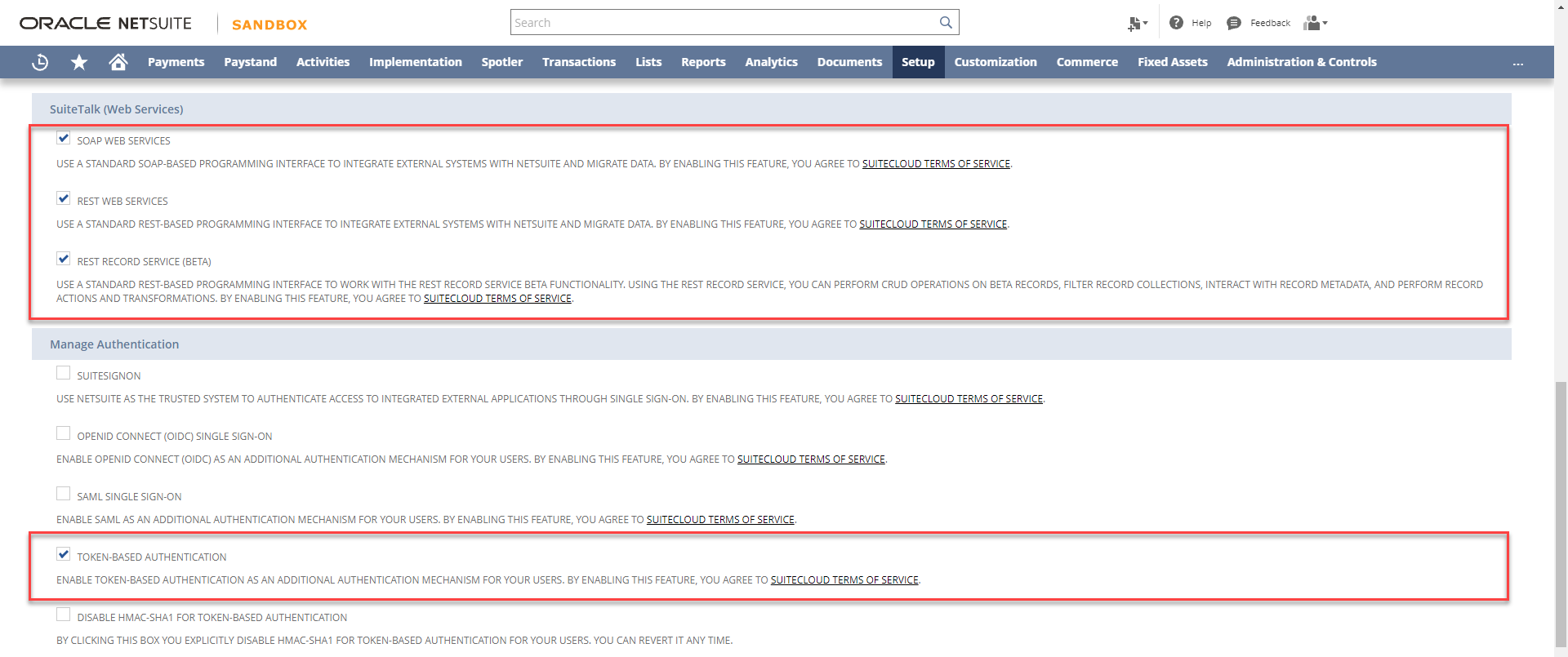Click the Oracle NetSuite logo
Screen dimensions: 1568x657
[x=105, y=24]
